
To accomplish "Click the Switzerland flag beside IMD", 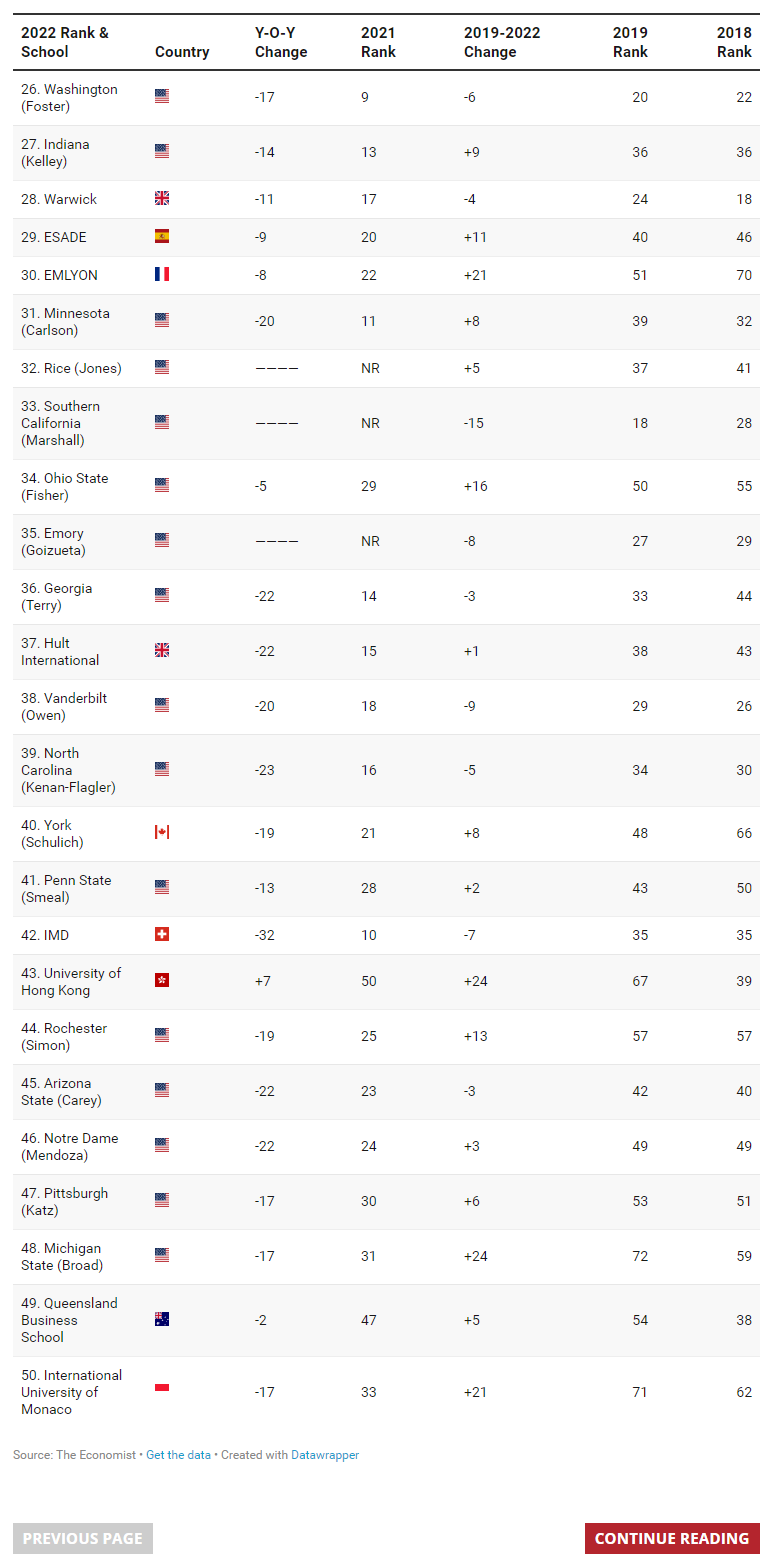I will (162, 935).
